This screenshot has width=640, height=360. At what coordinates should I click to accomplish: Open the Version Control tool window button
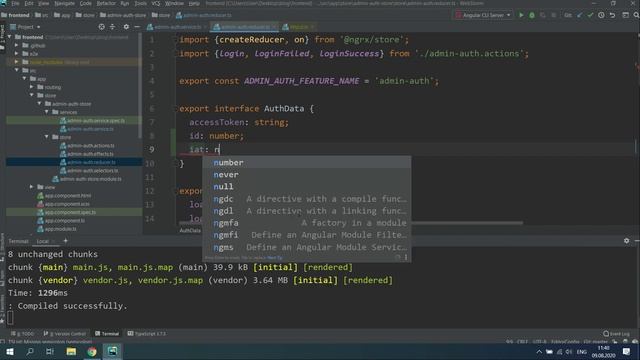pos(65,333)
